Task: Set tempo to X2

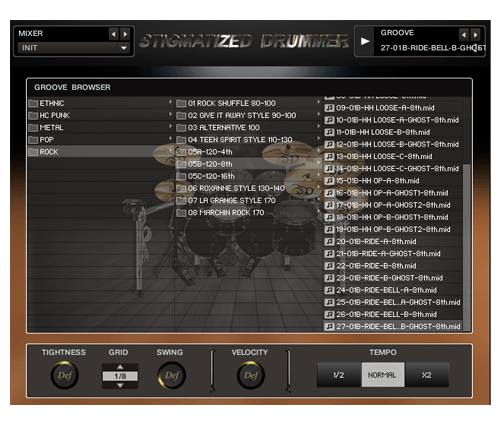Action: pos(427,375)
